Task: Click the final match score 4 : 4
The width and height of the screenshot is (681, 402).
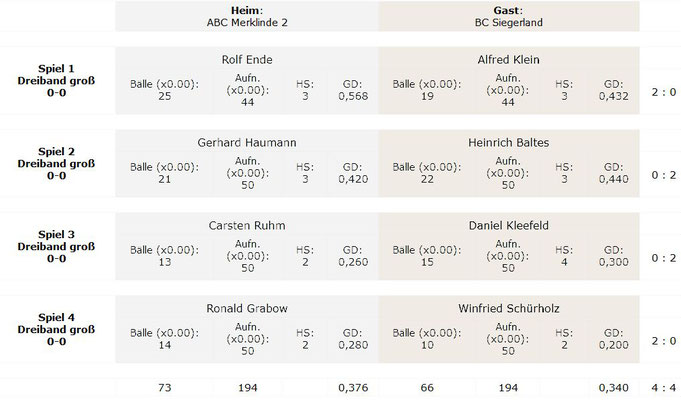Action: 664,387
